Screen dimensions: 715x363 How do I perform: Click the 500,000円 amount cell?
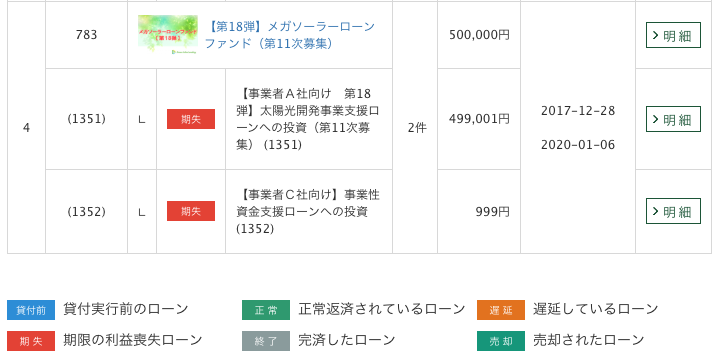[x=479, y=35]
